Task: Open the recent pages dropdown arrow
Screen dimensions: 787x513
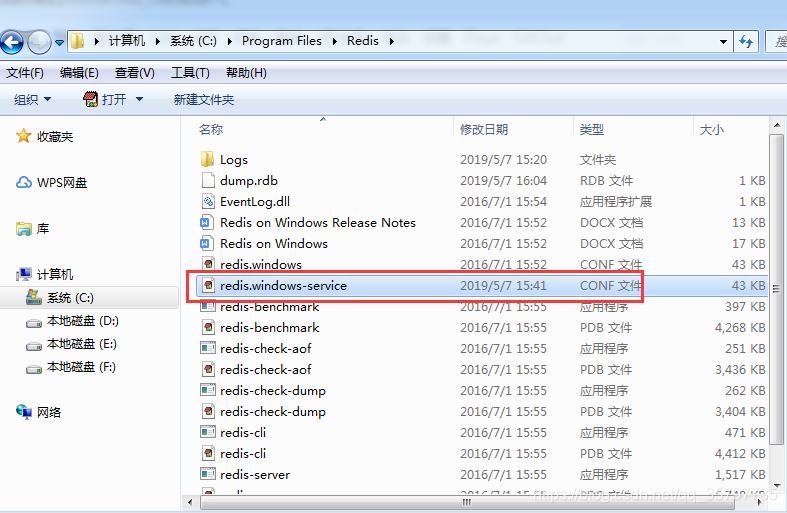Action: click(x=59, y=43)
